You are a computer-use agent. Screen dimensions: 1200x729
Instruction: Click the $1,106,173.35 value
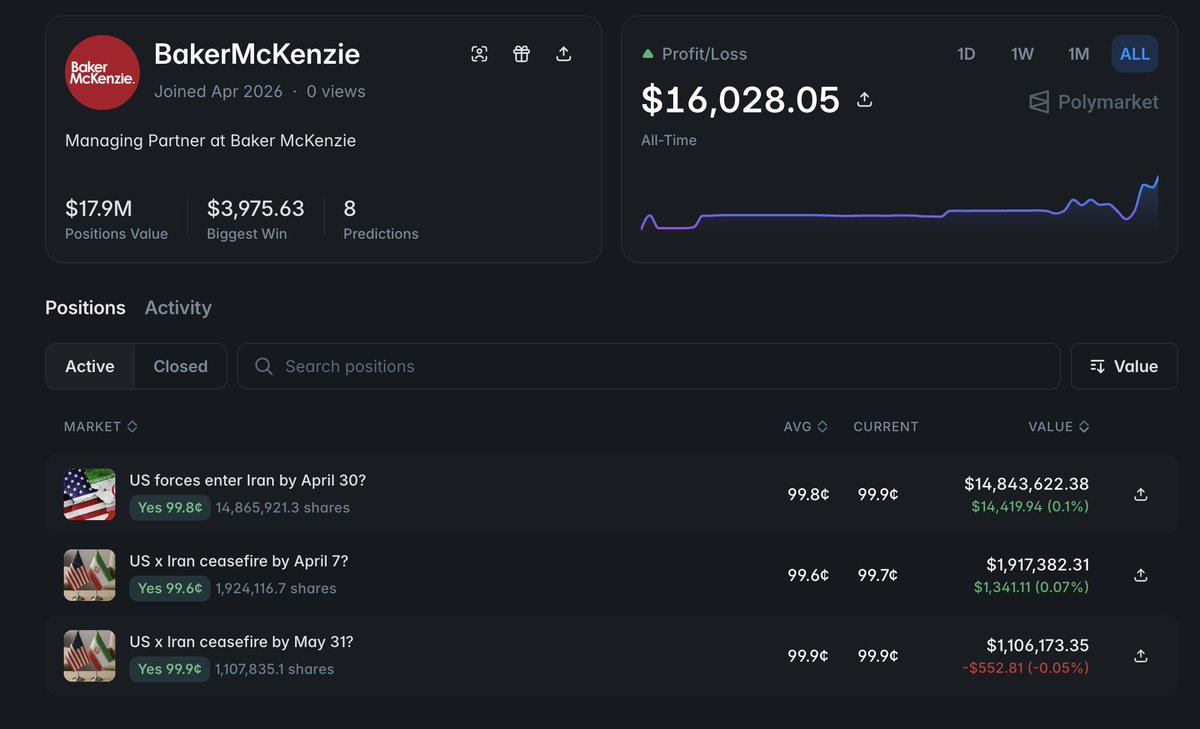(x=1038, y=646)
